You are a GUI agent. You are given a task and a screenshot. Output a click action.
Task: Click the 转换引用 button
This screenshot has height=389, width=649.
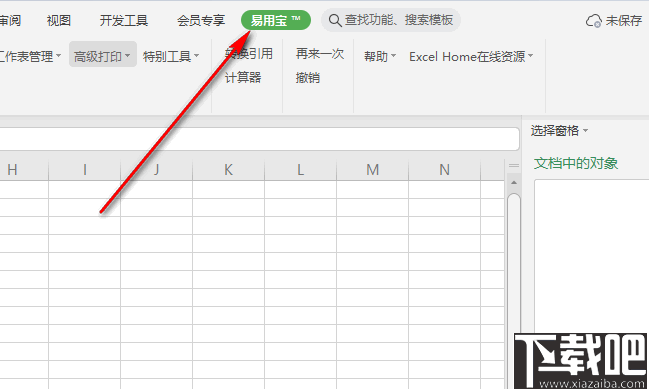pyautogui.click(x=248, y=53)
